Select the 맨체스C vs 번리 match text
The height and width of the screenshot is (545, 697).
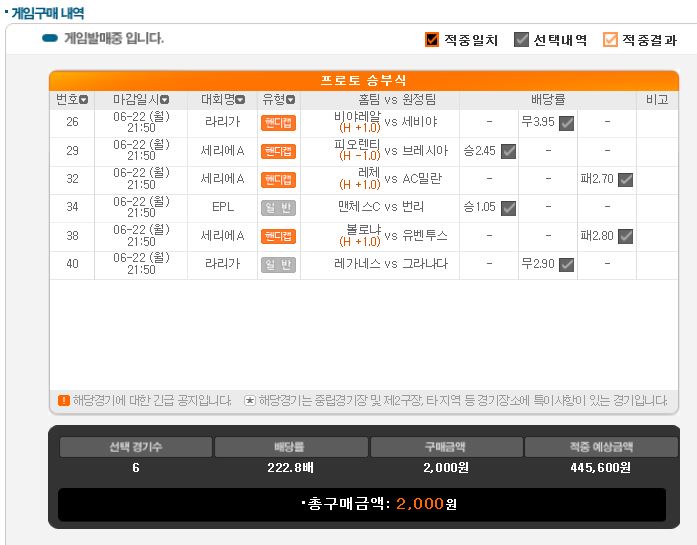click(x=381, y=207)
